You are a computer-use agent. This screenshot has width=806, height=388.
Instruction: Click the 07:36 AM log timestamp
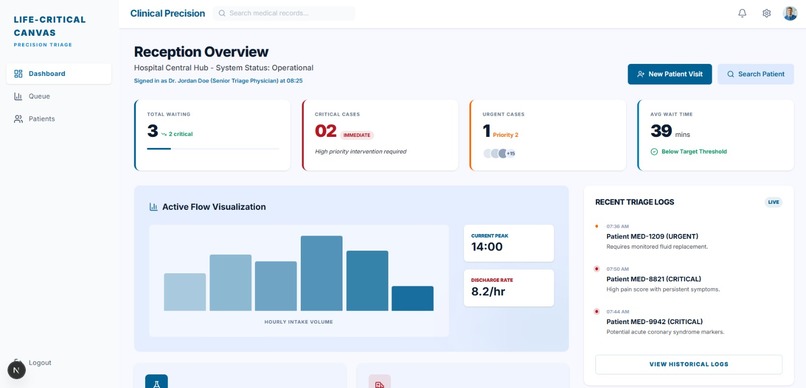point(617,226)
